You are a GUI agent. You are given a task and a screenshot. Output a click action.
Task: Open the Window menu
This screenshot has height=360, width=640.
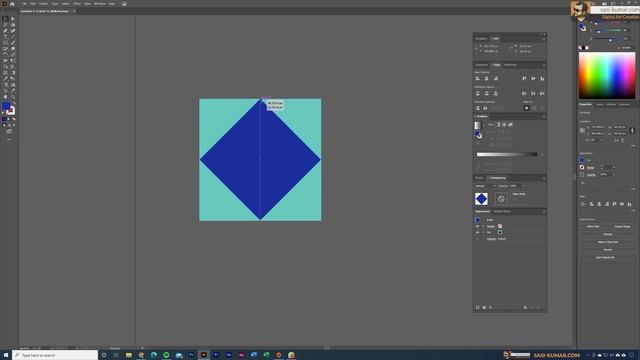(100, 4)
